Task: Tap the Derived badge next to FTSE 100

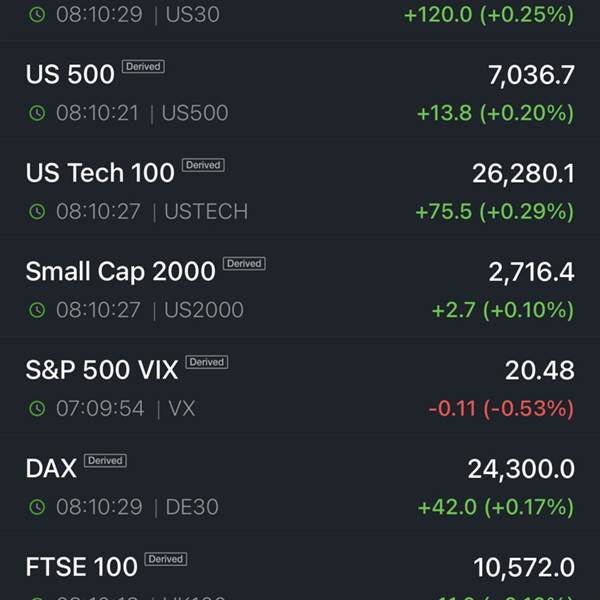Action: [166, 559]
